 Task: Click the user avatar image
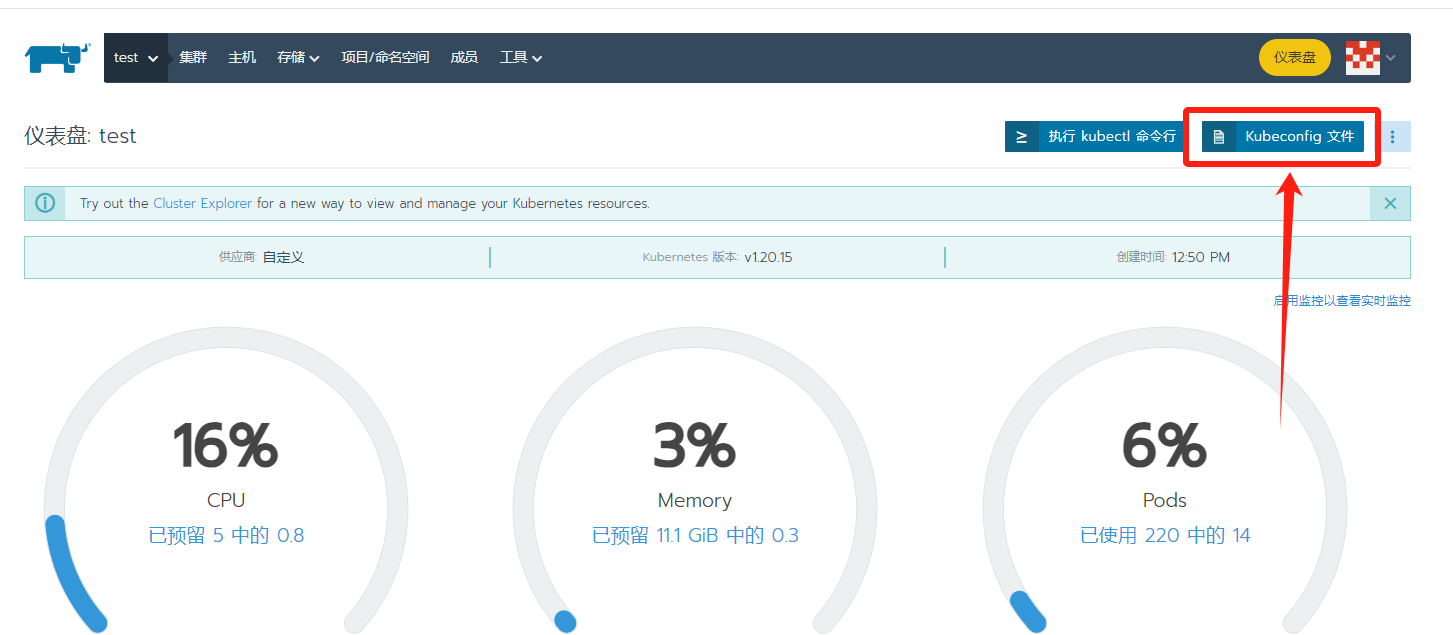1362,58
